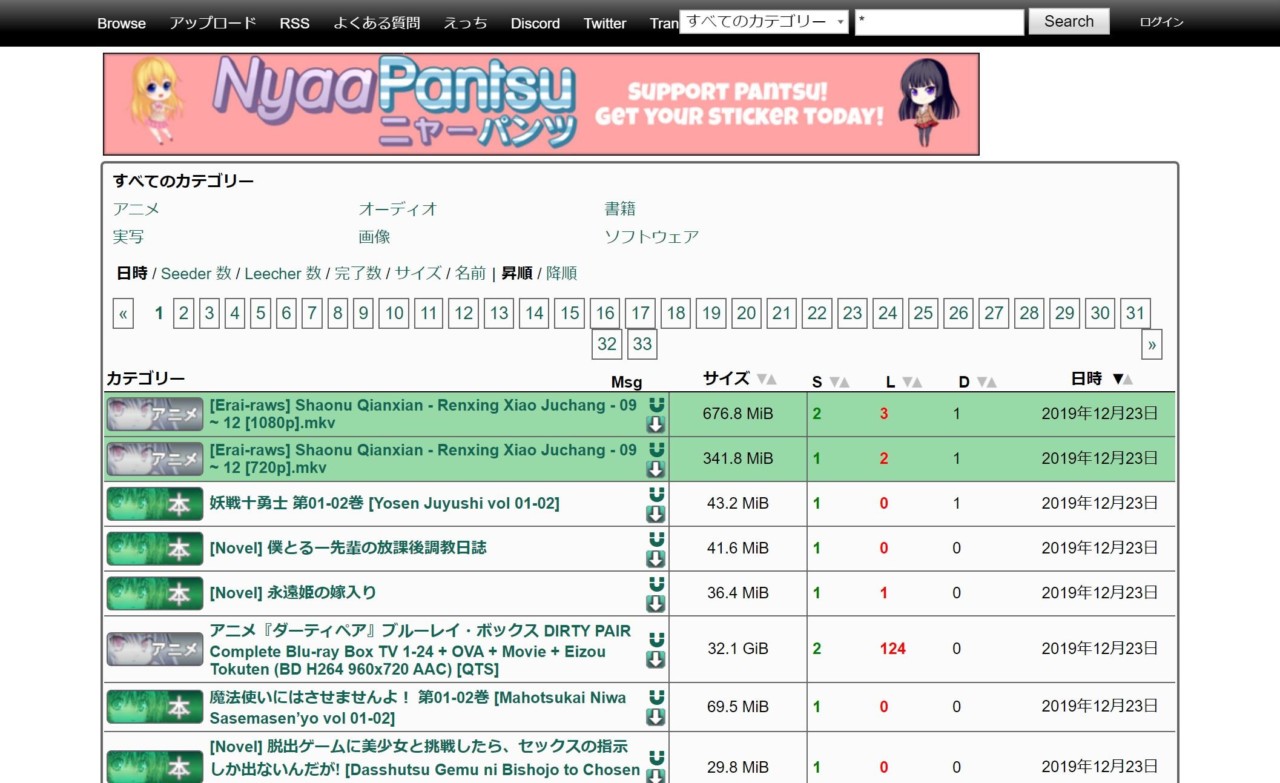
Task: Open アップロード upload page
Action: click(213, 23)
